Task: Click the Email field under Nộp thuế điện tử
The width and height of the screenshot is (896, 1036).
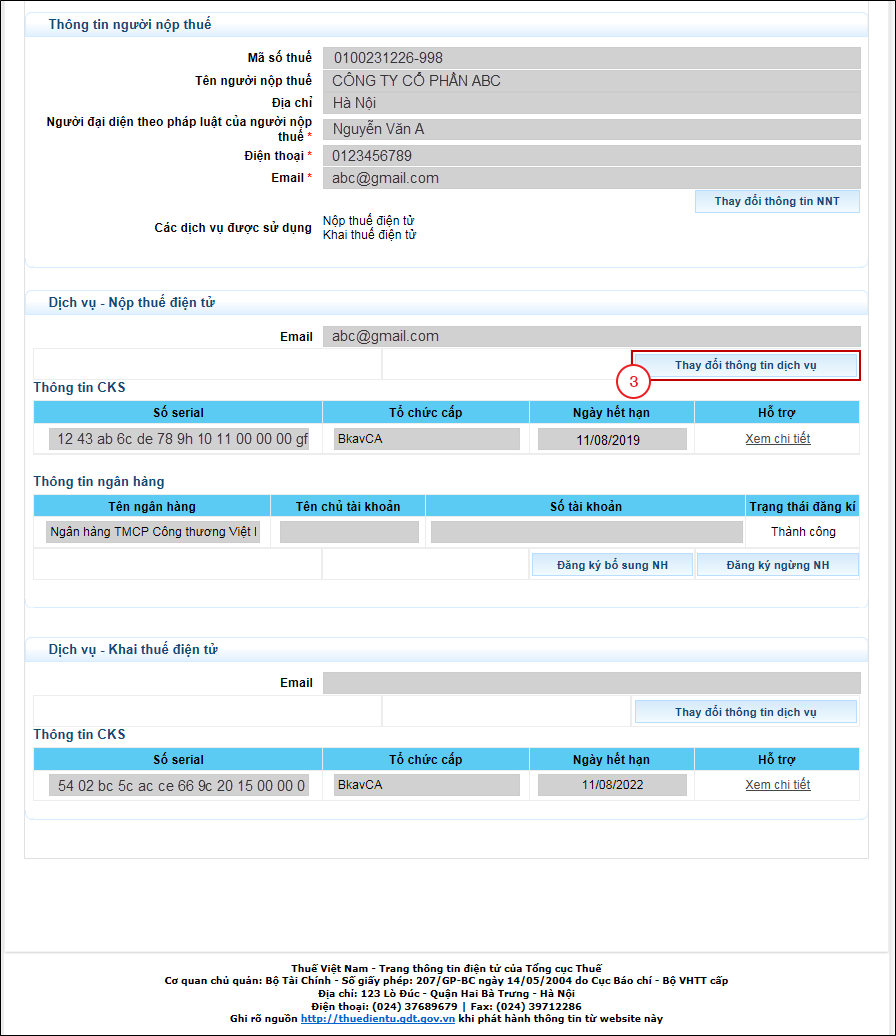Action: tap(591, 337)
